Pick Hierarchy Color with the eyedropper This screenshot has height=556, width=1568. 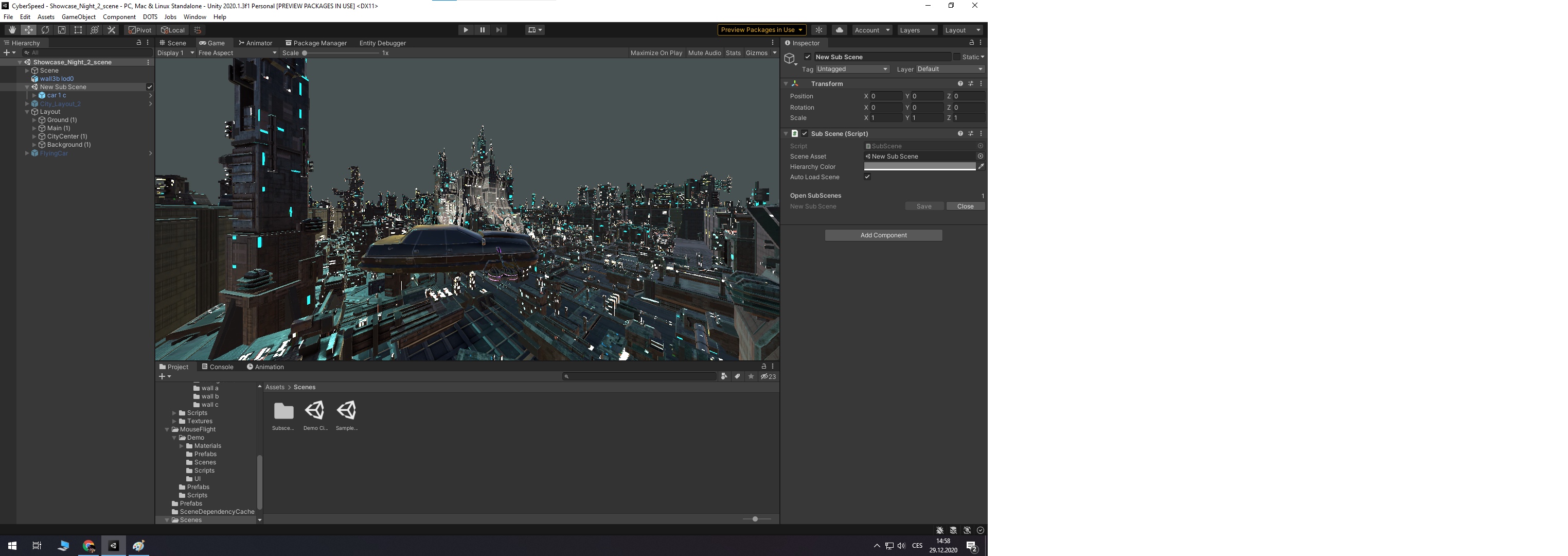[x=981, y=167]
